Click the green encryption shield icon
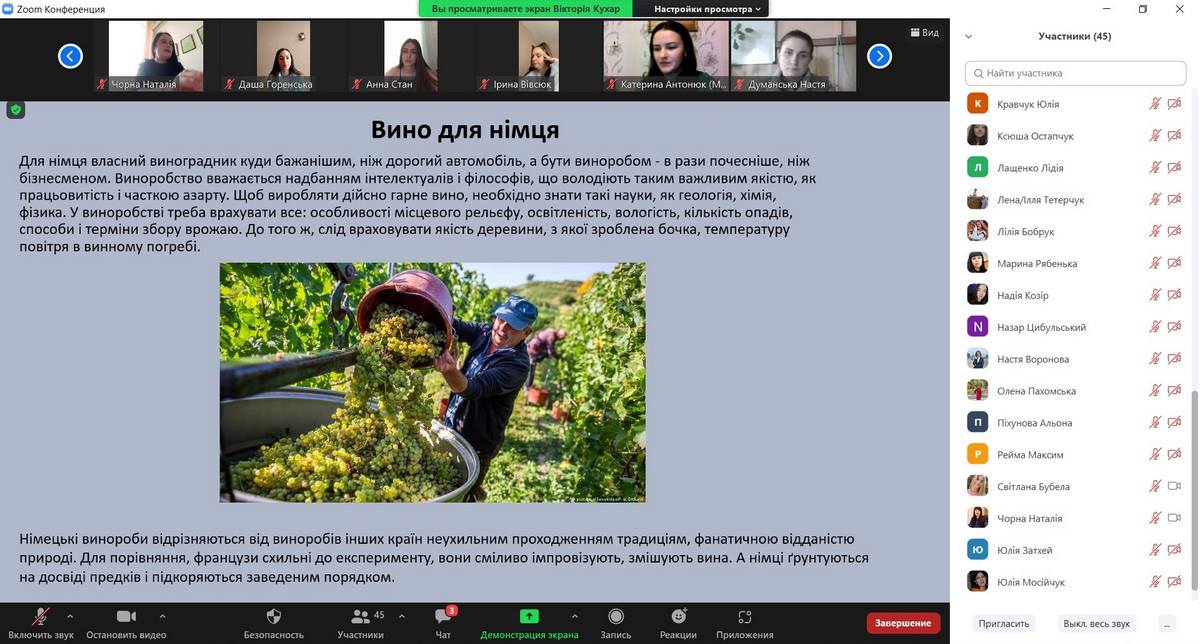1200x644 pixels. (16, 110)
